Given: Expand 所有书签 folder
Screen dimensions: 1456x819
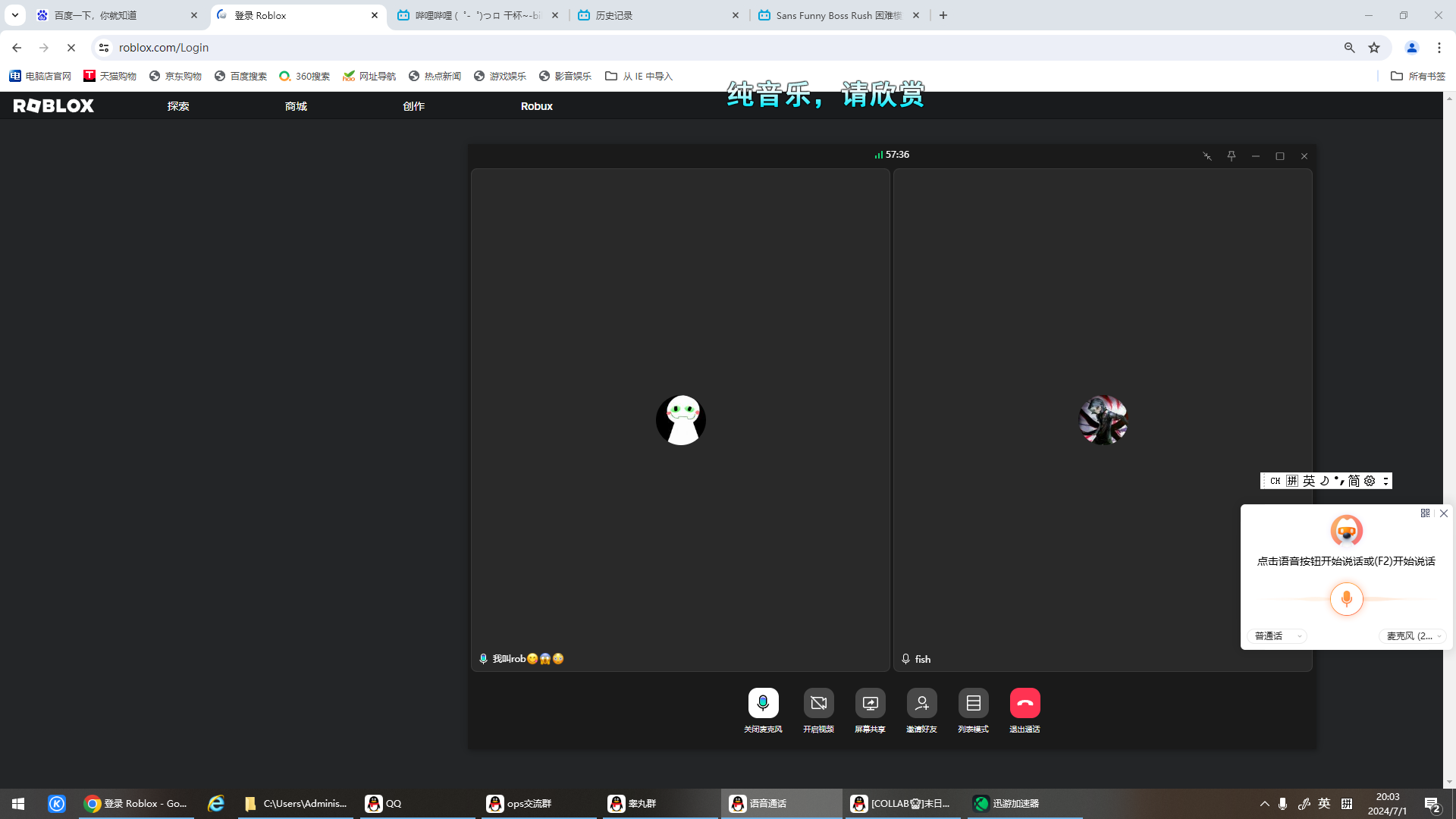Looking at the screenshot, I should click(x=1418, y=76).
